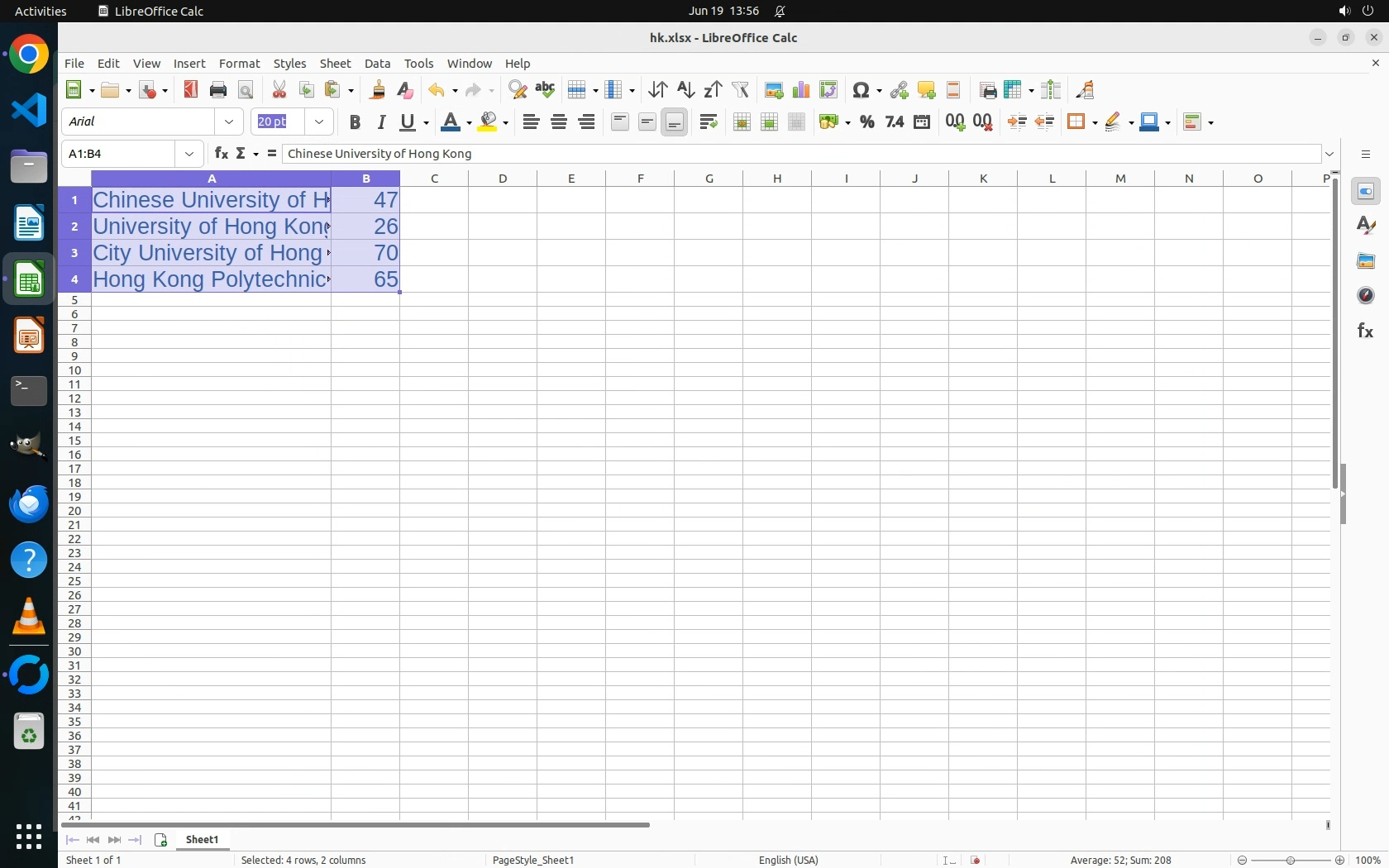This screenshot has height=868, width=1389.
Task: Open the font size dropdown
Action: pos(319,122)
